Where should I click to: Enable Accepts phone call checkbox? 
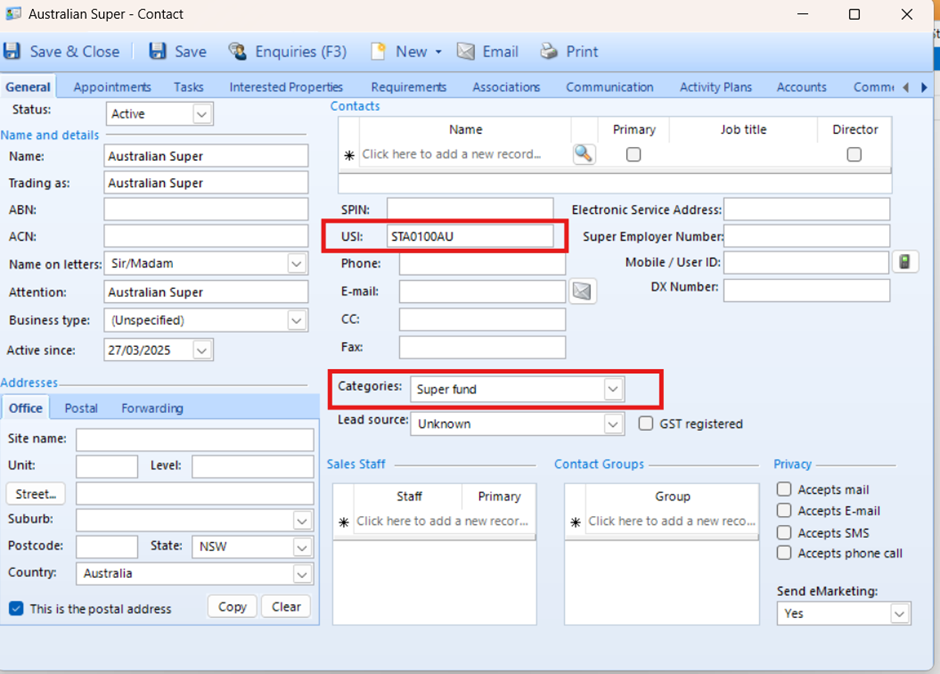[x=784, y=553]
